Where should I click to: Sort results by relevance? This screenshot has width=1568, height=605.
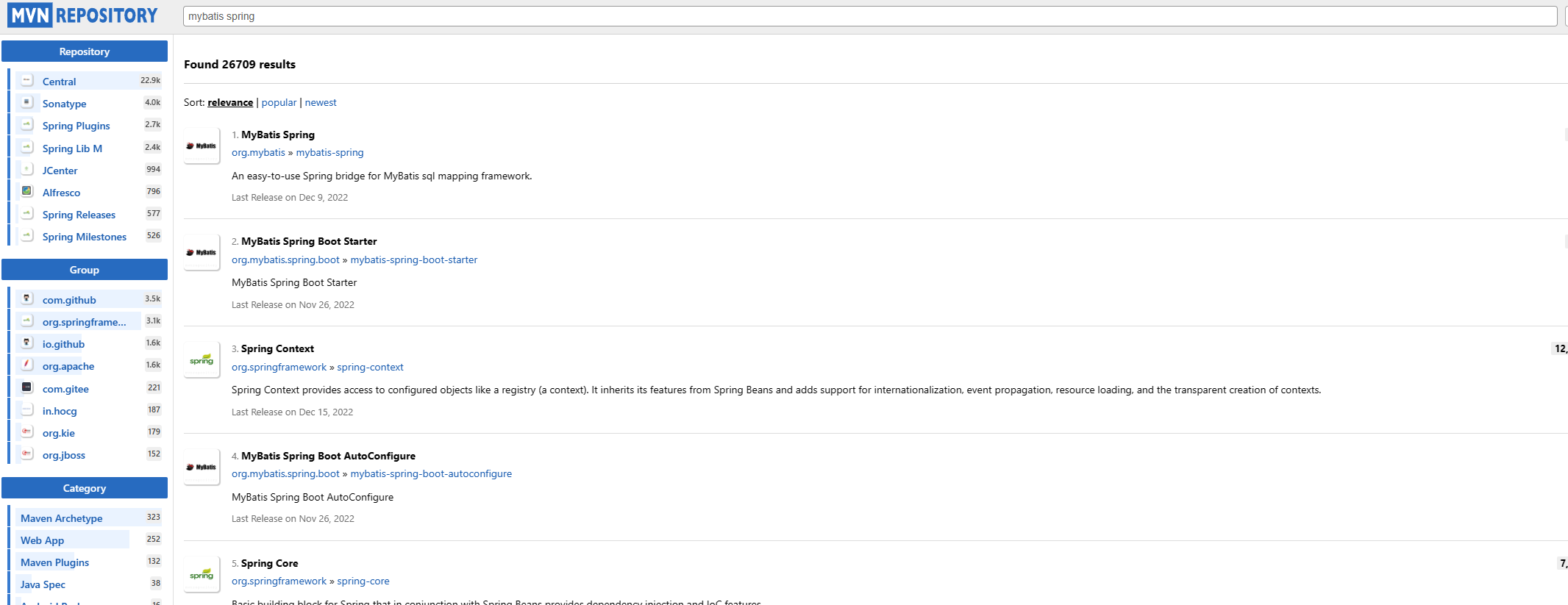coord(230,103)
